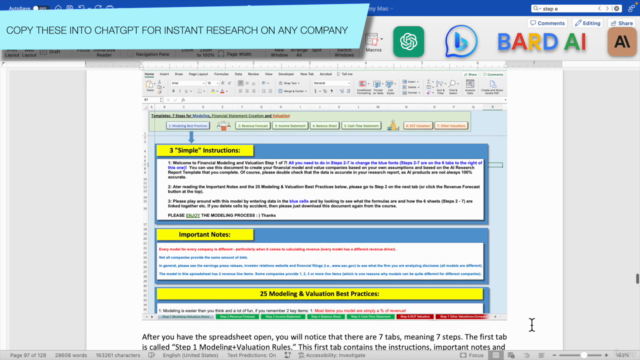The image size is (640, 360).
Task: Select Page Width zoom option
Action: pyautogui.click(x=235, y=54)
